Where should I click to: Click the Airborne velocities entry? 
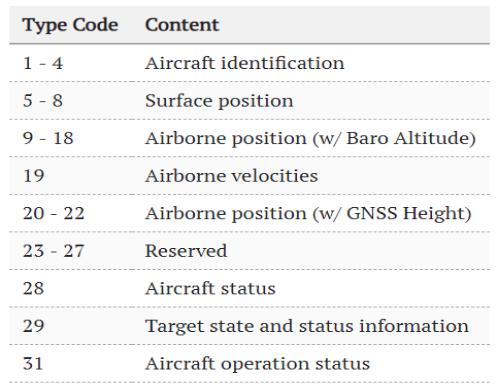coord(231,176)
